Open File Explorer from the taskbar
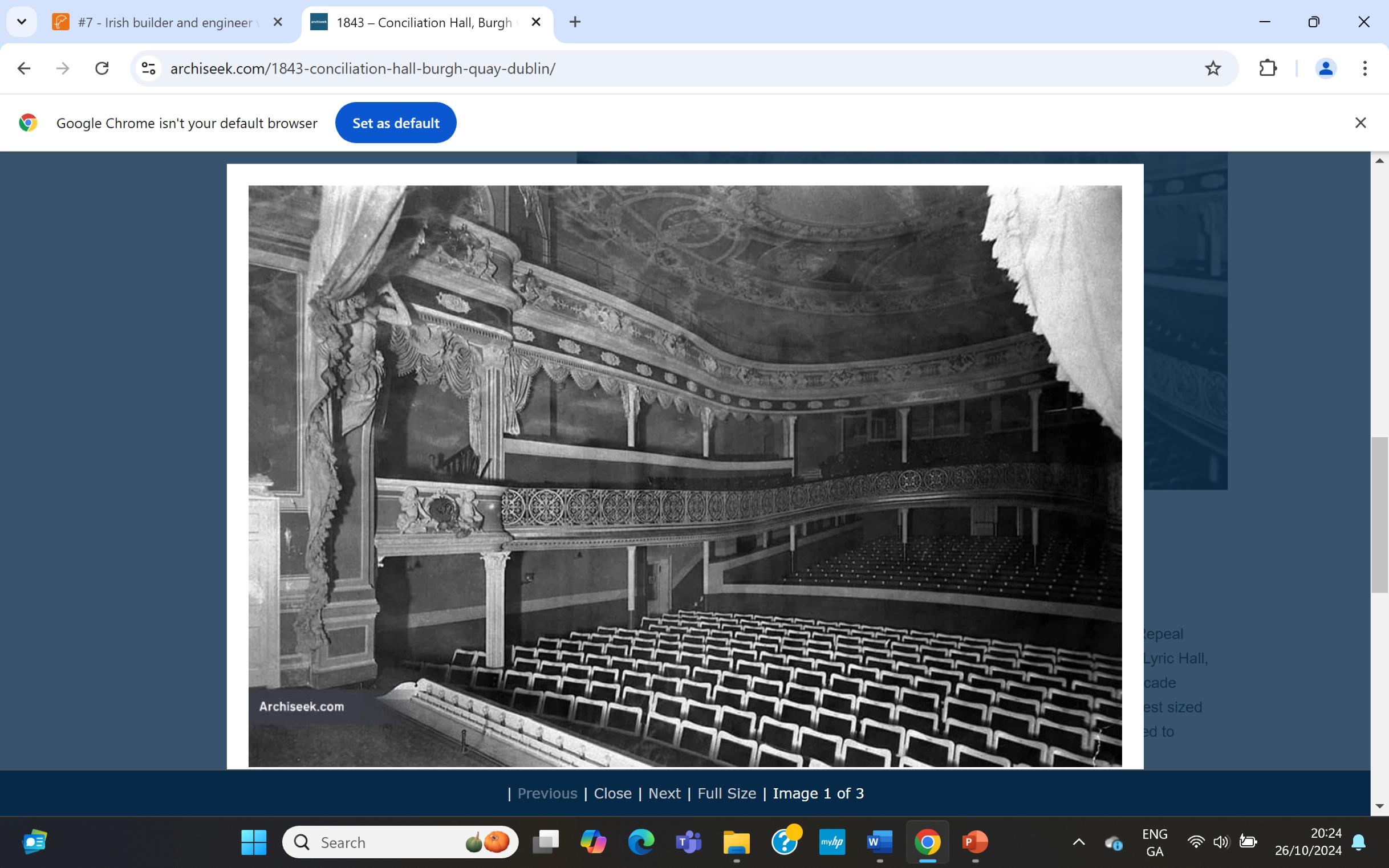The image size is (1389, 868). [736, 842]
